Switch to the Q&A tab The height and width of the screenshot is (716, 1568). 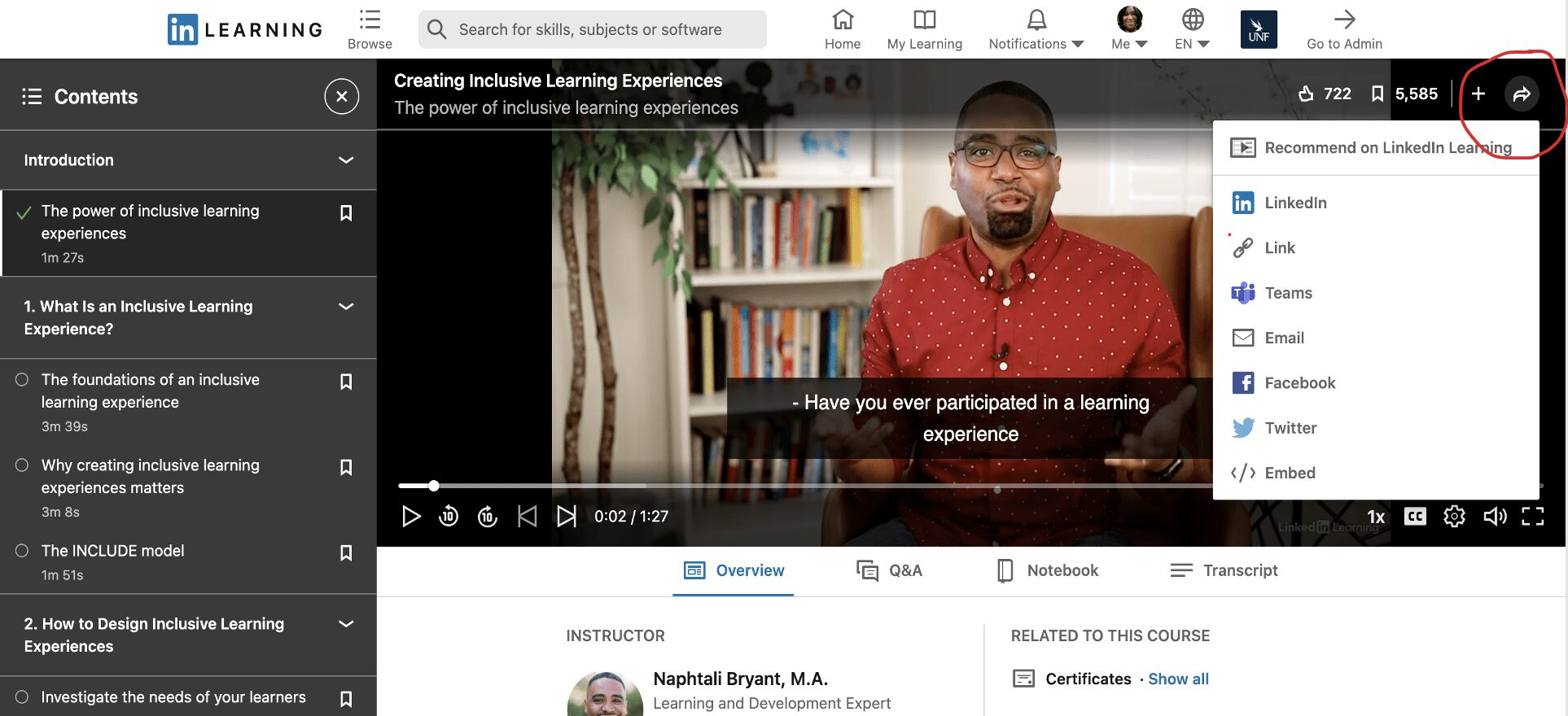point(889,570)
